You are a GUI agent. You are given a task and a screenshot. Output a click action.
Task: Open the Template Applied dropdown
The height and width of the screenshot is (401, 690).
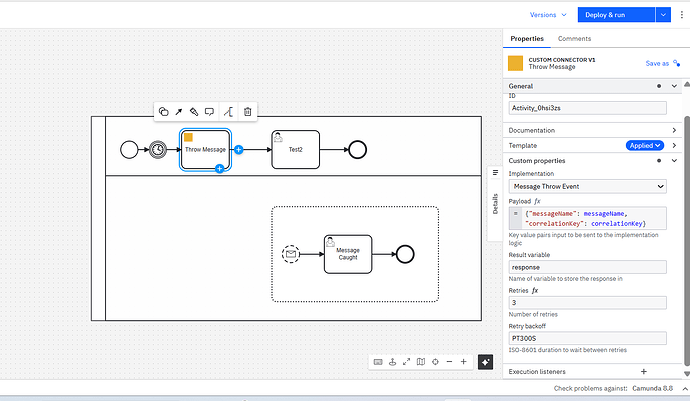pyautogui.click(x=644, y=145)
